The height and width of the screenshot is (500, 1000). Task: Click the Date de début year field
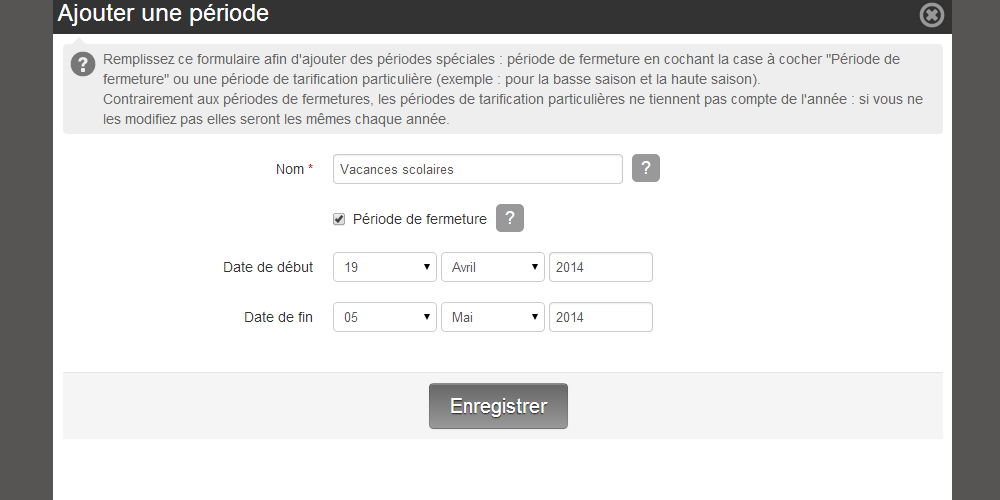click(601, 267)
